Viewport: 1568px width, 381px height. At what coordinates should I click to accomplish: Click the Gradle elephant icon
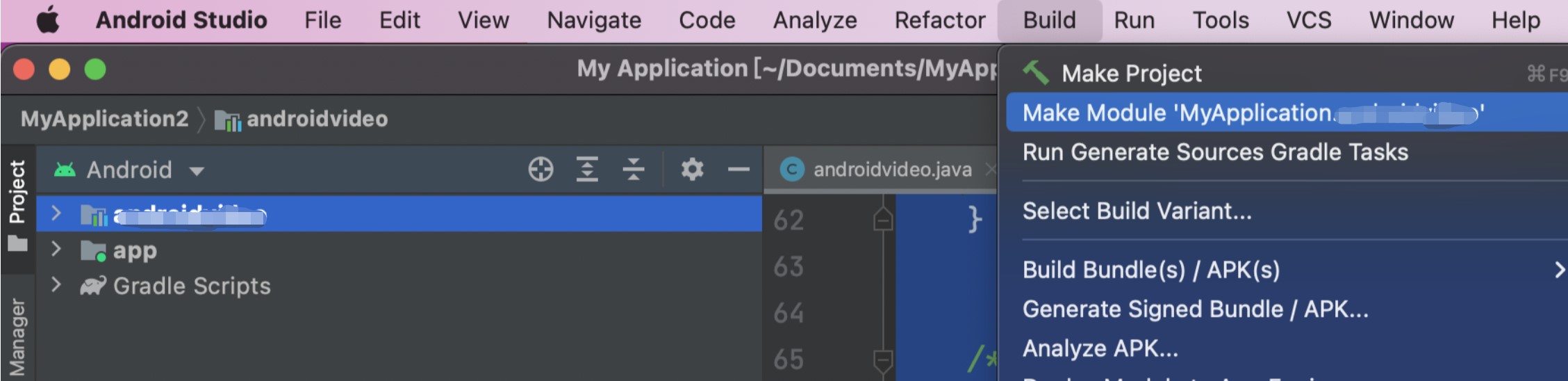click(x=93, y=286)
